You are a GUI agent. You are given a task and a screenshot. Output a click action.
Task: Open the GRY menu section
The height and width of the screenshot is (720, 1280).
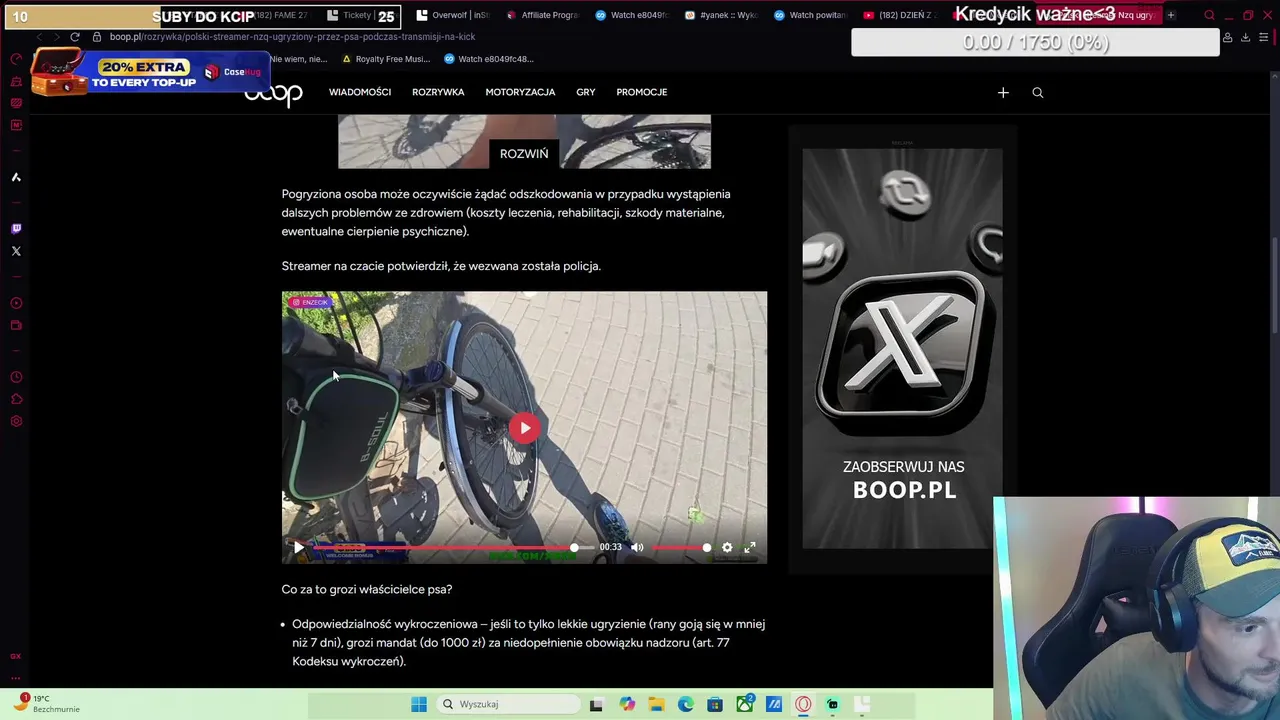tap(586, 92)
